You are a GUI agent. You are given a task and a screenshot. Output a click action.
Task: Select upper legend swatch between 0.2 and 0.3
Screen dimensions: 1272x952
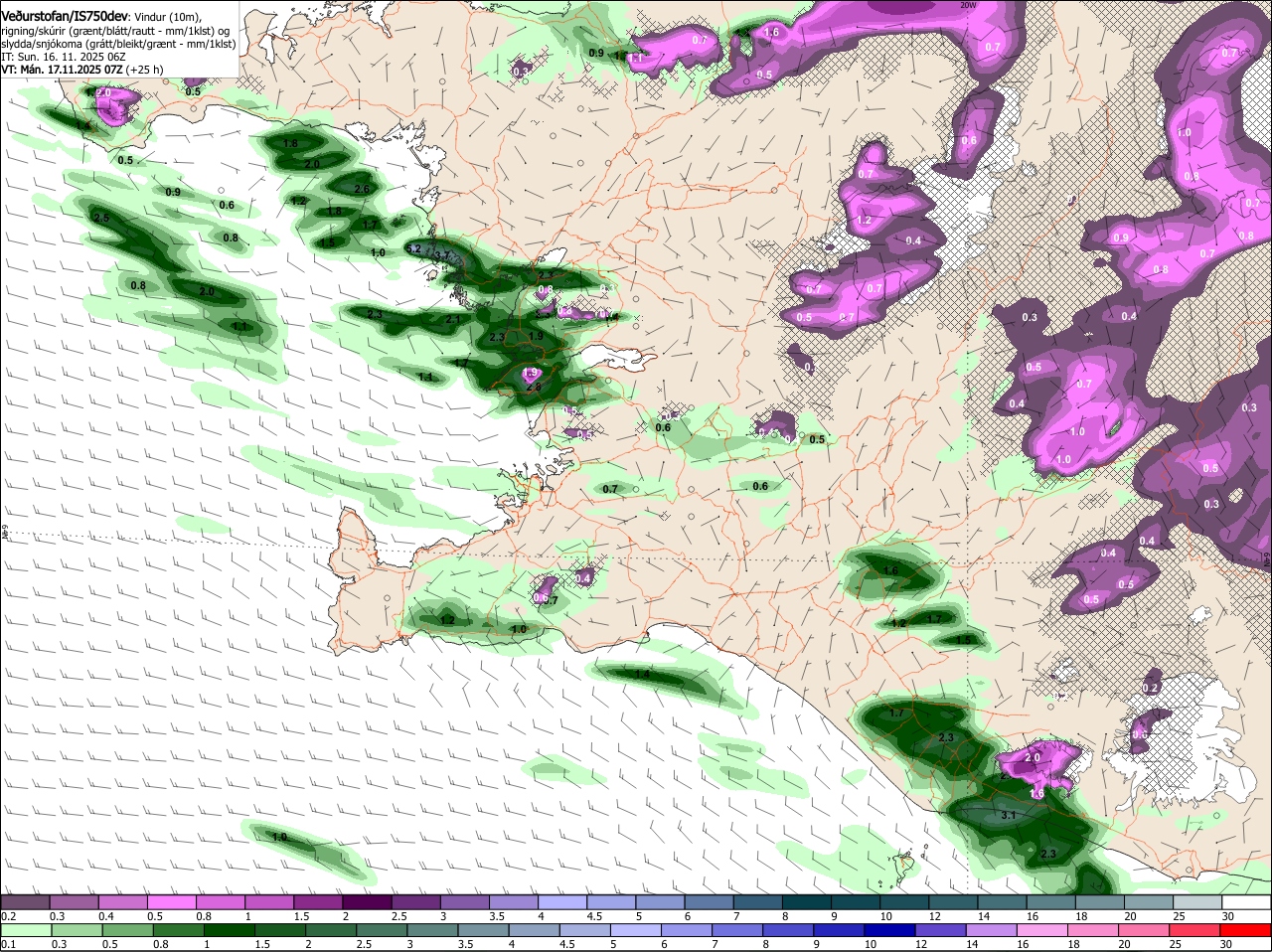(x=26, y=901)
